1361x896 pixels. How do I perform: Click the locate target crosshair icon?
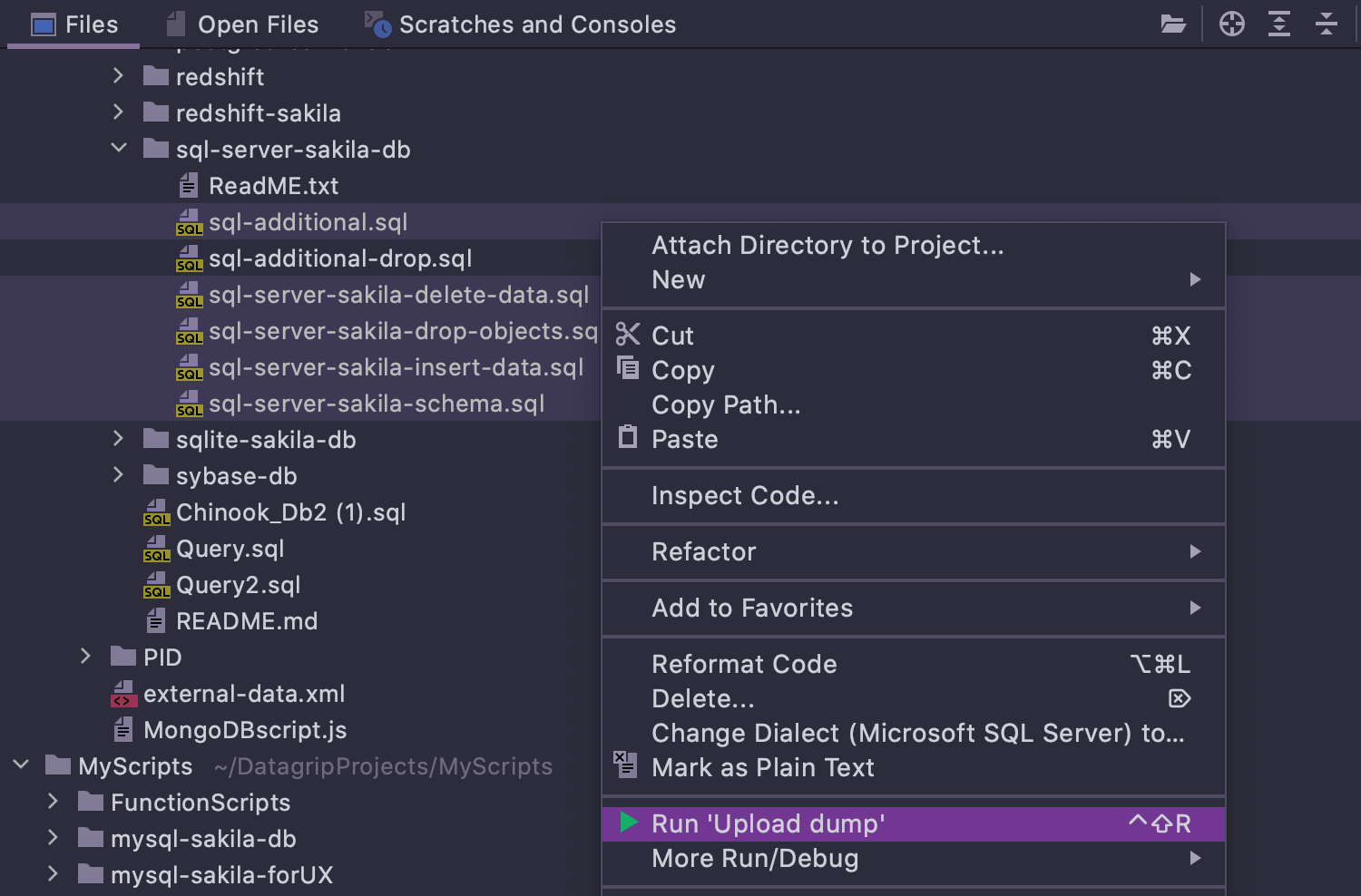(x=1232, y=24)
